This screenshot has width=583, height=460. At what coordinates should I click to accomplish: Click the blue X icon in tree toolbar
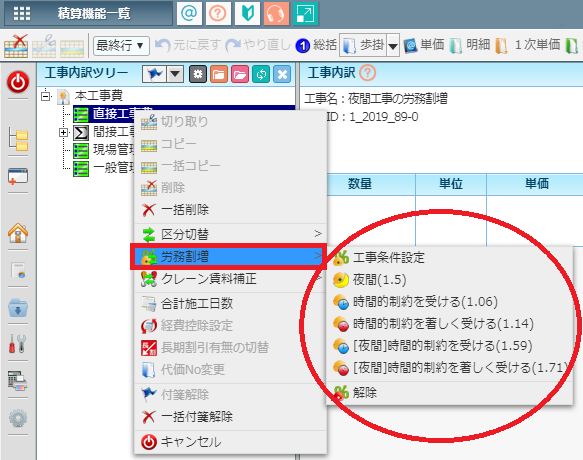click(282, 74)
